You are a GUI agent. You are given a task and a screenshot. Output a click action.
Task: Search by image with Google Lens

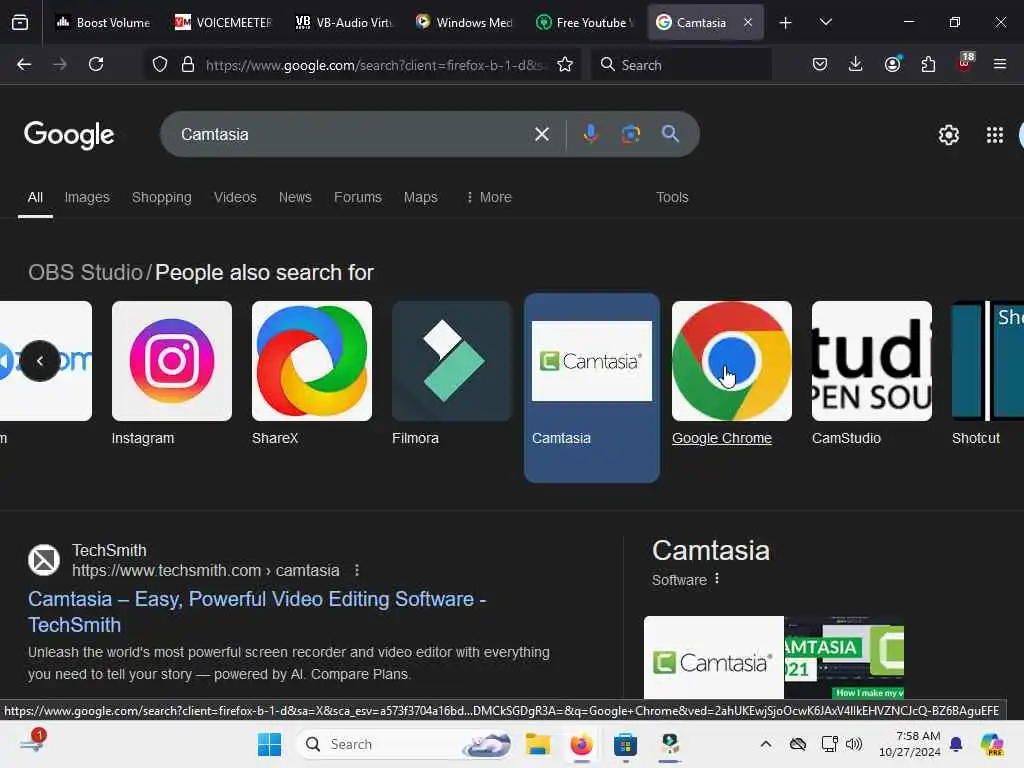(x=630, y=134)
